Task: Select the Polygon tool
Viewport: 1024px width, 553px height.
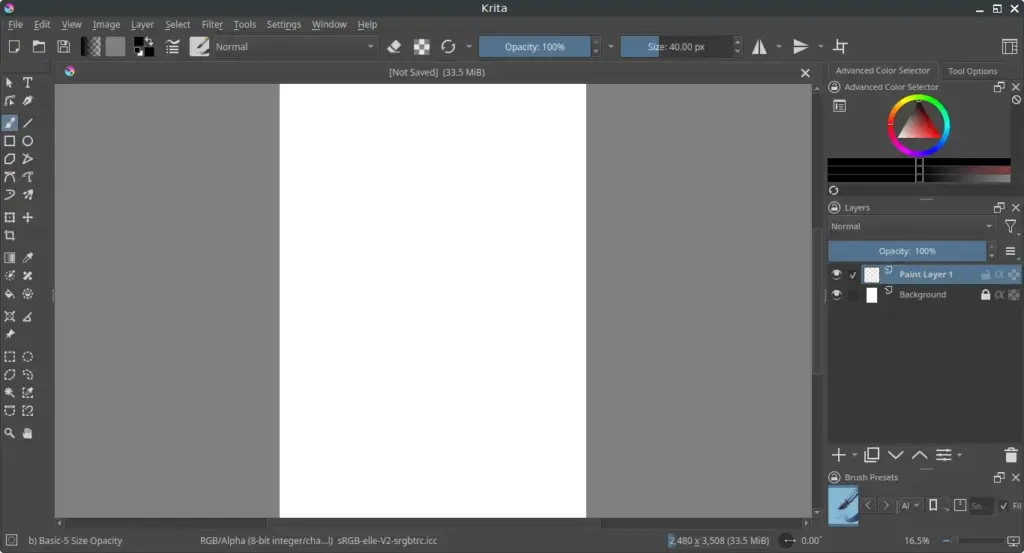Action: pyautogui.click(x=10, y=159)
